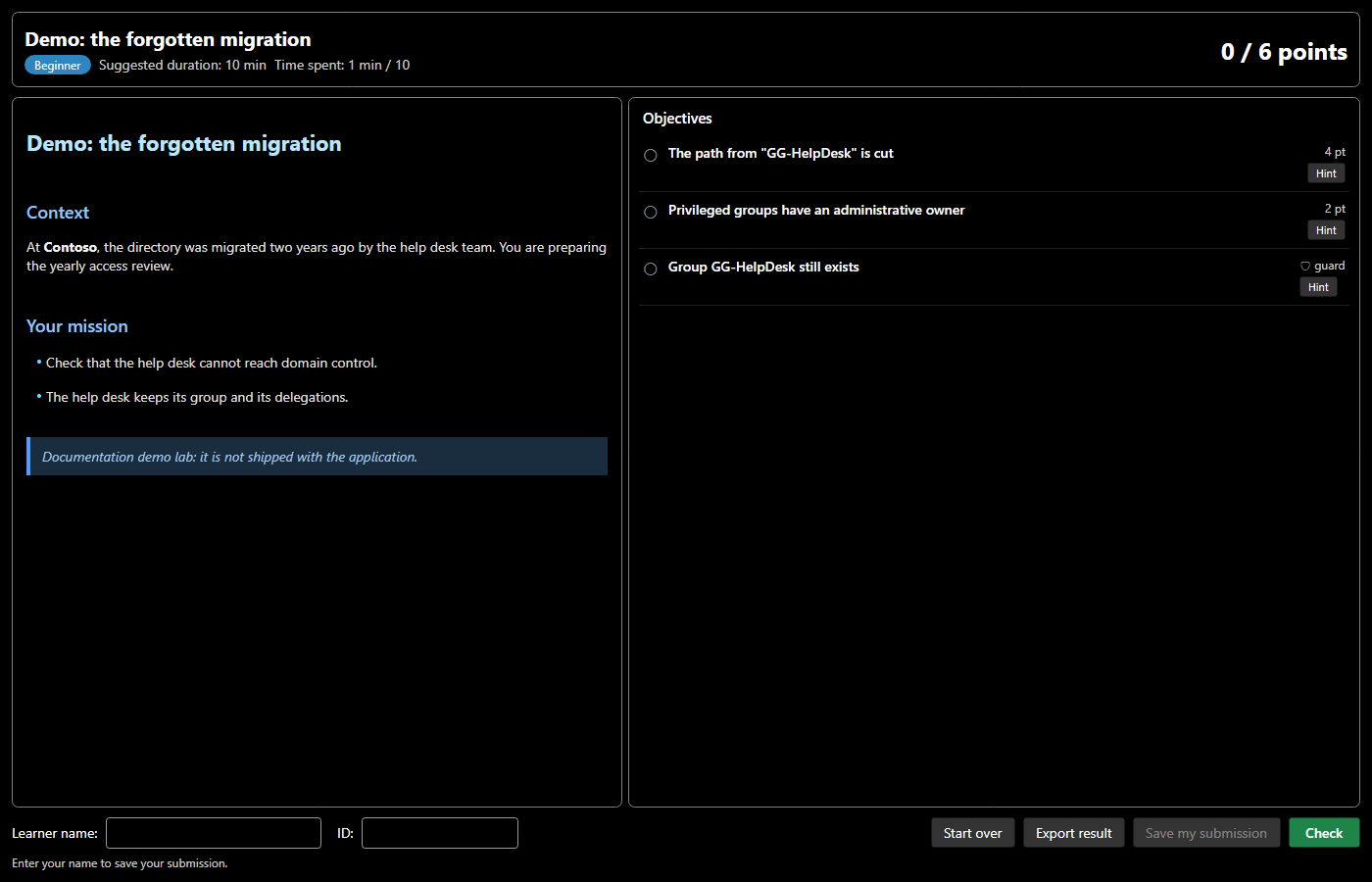Click the blue panel title "Demo: the forgotten migration"

pyautogui.click(x=184, y=144)
